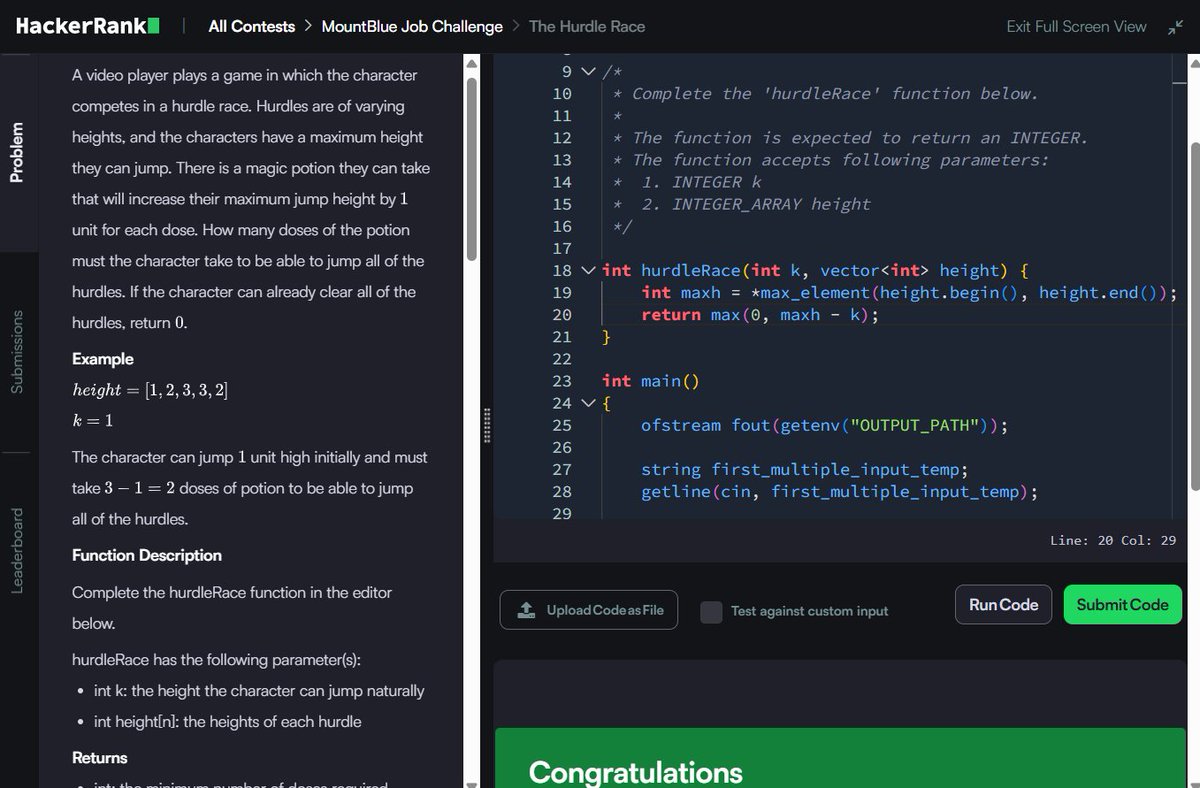Click line number 23 in the gutter
The image size is (1200, 788).
[x=562, y=380]
